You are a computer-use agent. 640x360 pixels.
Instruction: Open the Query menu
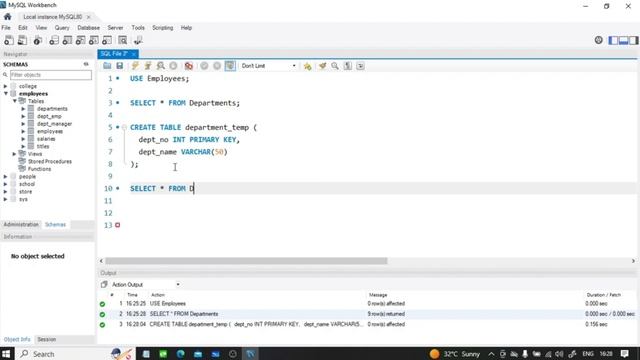(62, 28)
